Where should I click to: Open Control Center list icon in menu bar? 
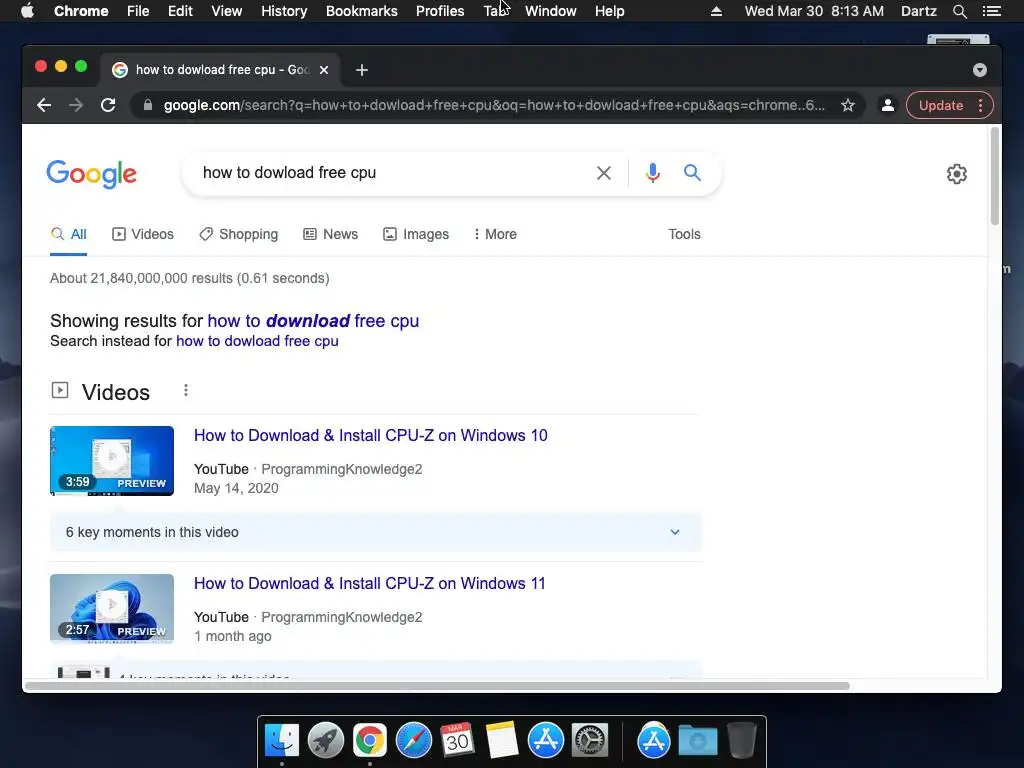tap(991, 11)
